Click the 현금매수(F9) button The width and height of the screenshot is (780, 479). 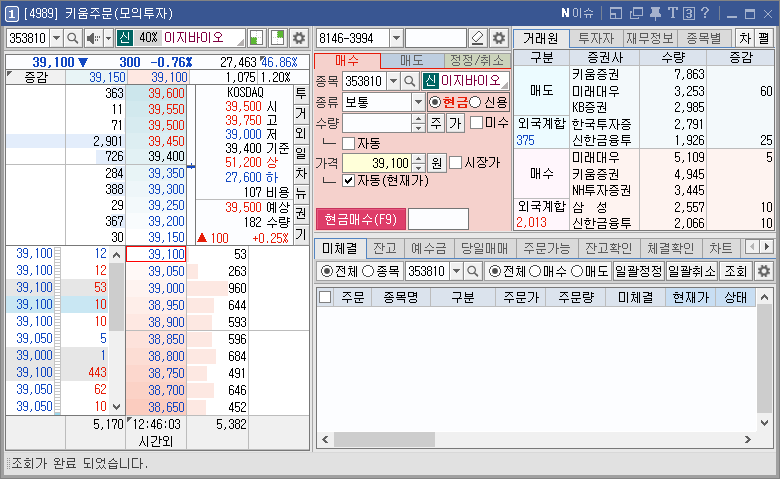click(x=361, y=219)
